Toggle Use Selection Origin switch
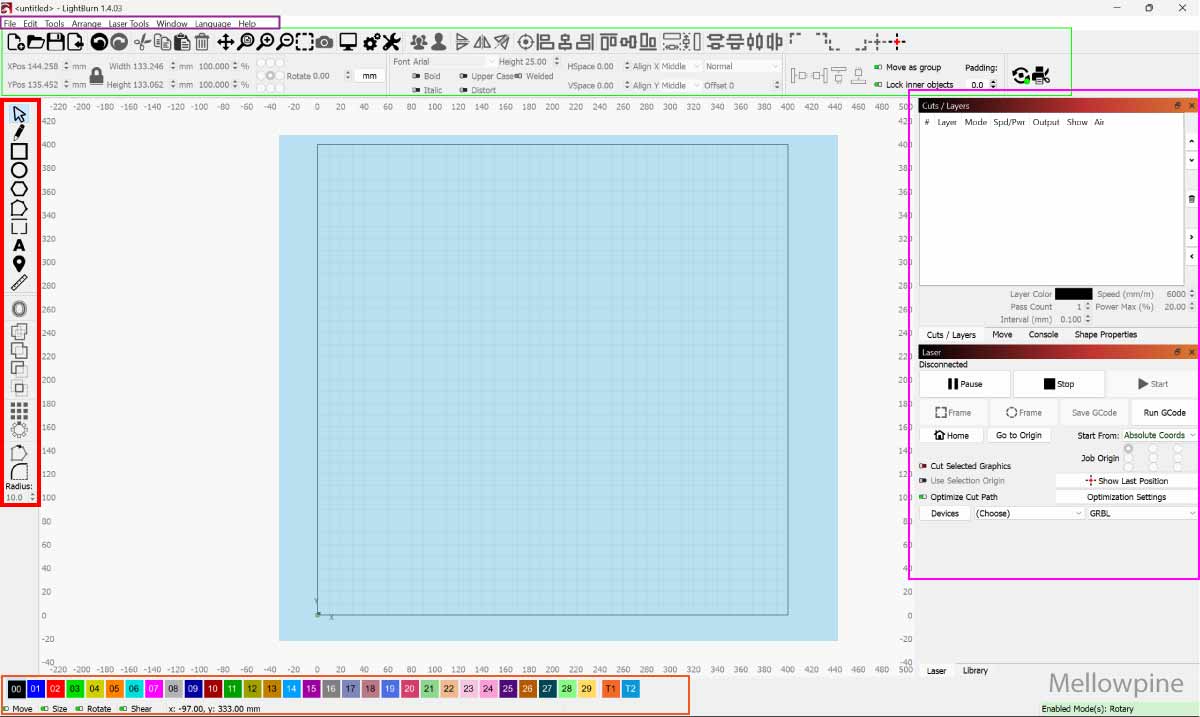1200x717 pixels. pos(923,481)
